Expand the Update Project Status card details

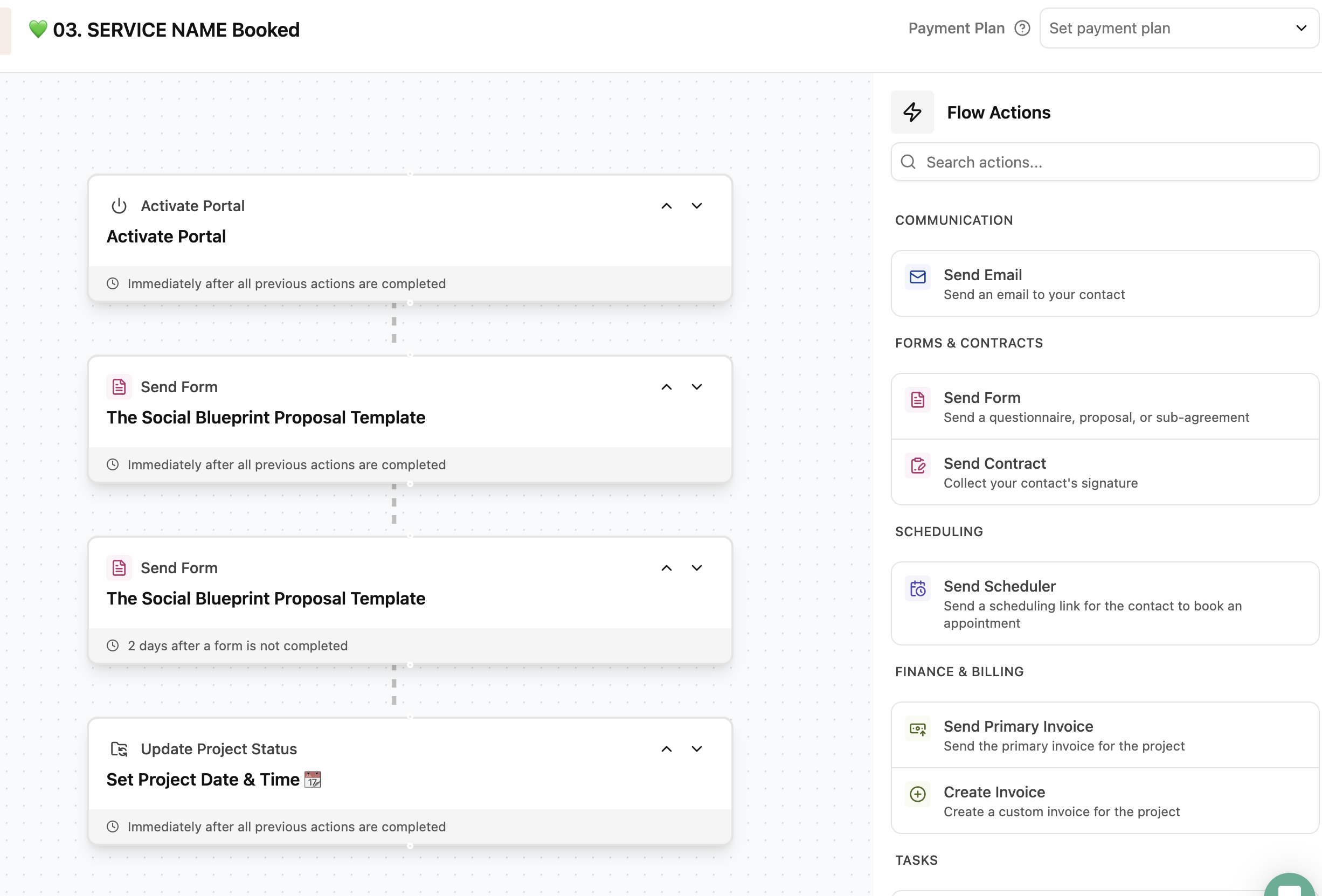pos(697,749)
